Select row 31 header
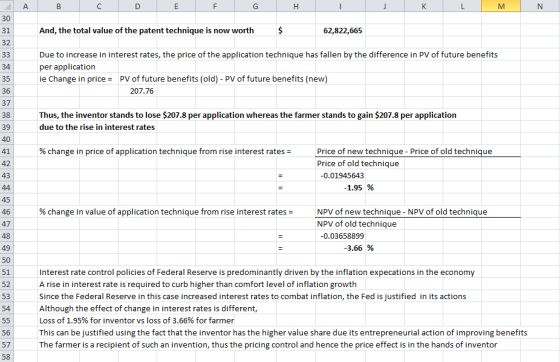The height and width of the screenshot is (362, 560). point(6,31)
